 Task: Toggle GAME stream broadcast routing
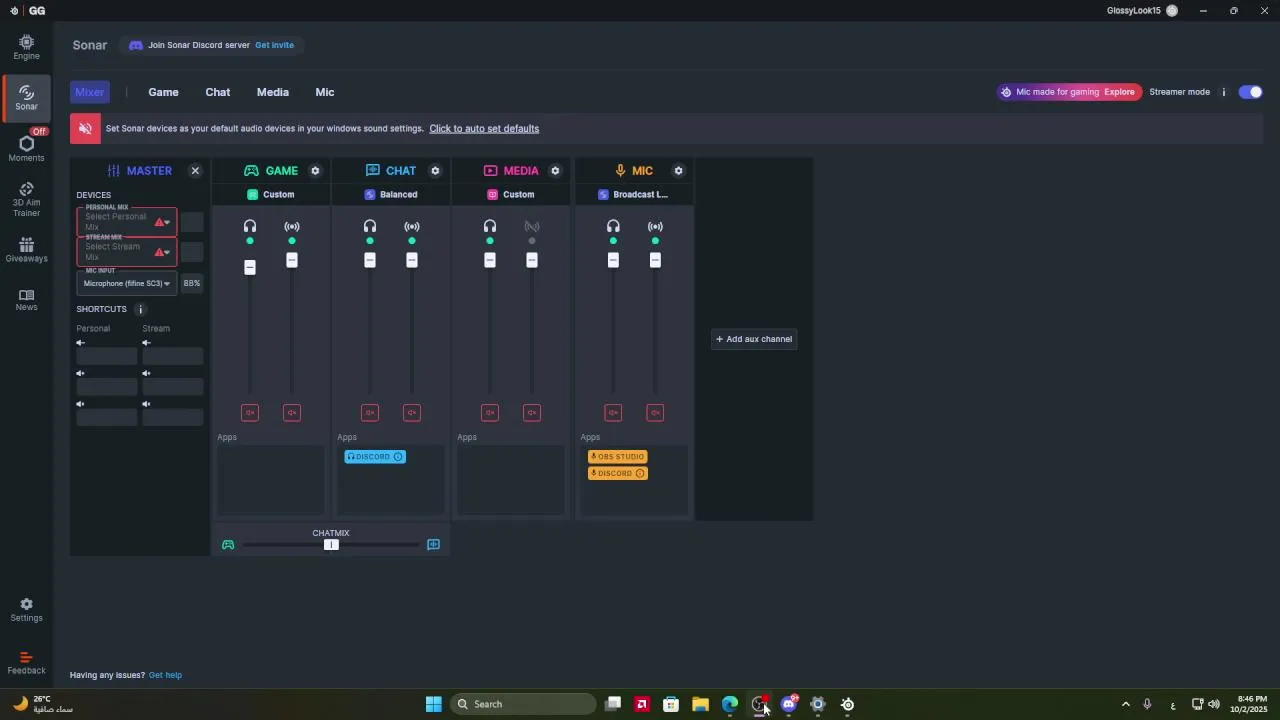292,227
